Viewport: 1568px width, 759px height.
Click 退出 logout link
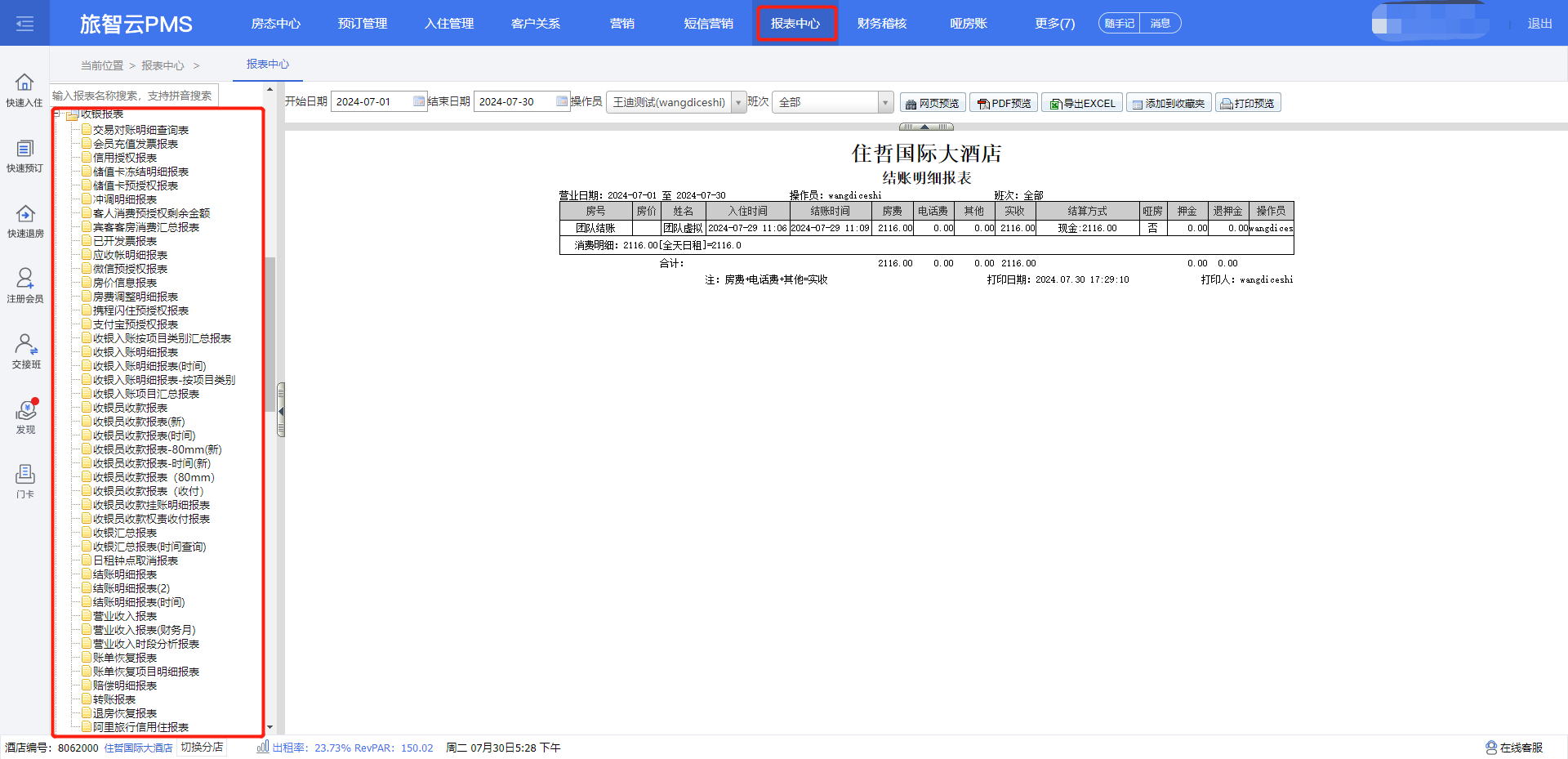1539,24
